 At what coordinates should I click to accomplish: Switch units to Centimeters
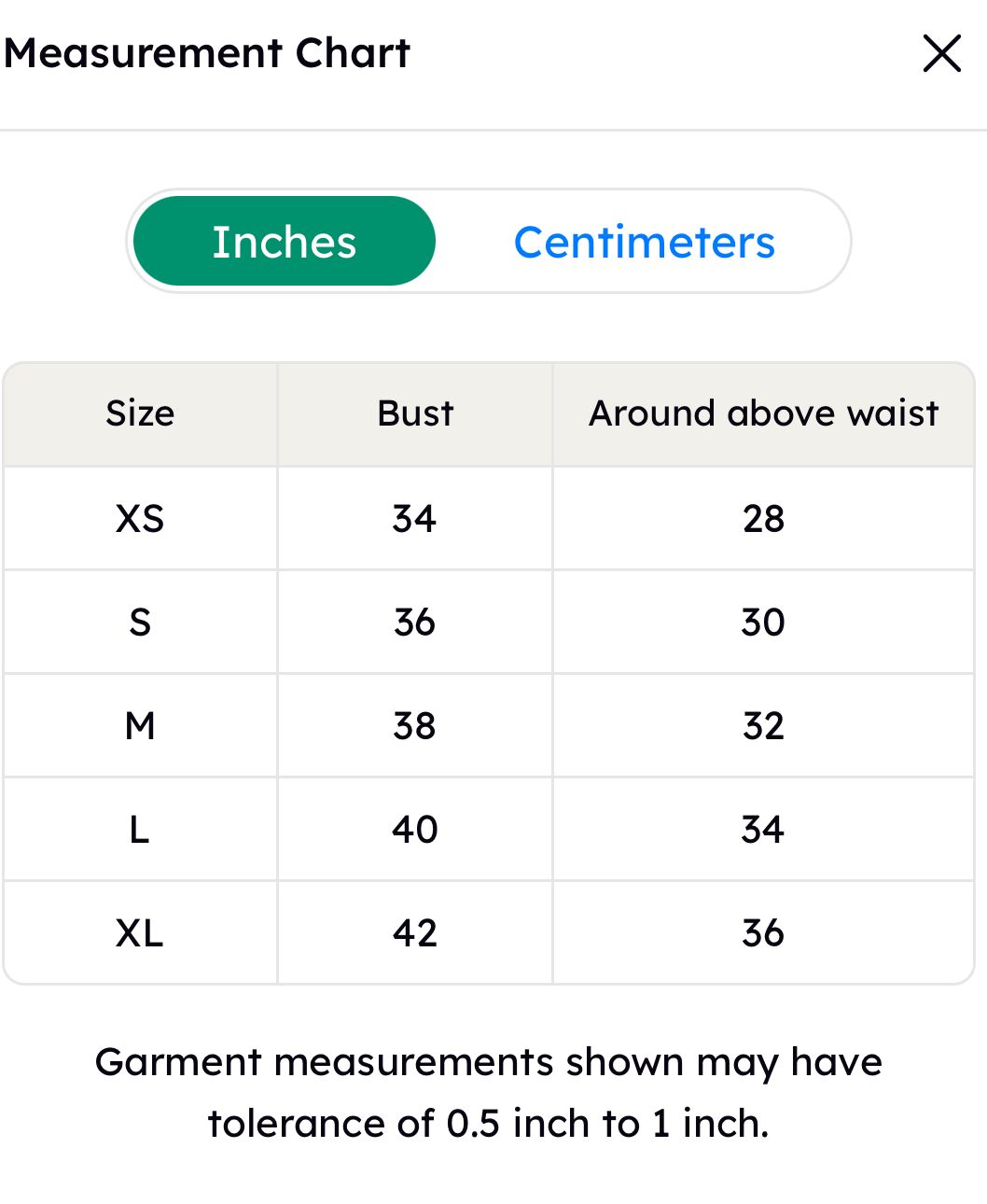point(644,243)
